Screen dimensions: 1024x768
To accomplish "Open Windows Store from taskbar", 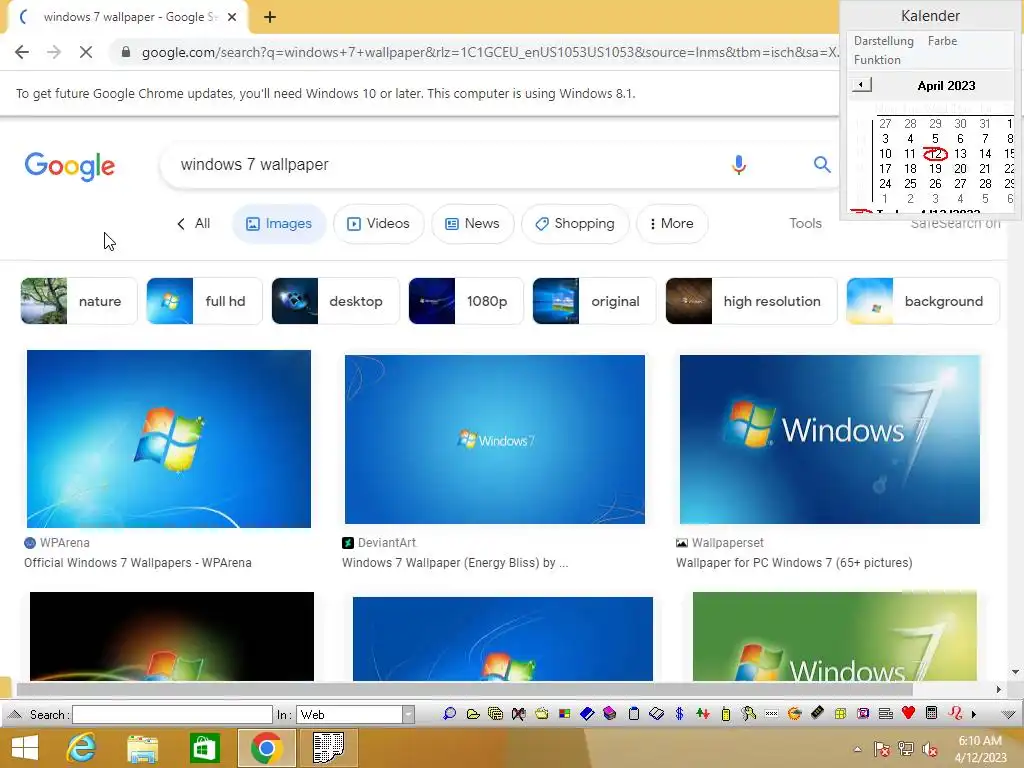I will [204, 748].
